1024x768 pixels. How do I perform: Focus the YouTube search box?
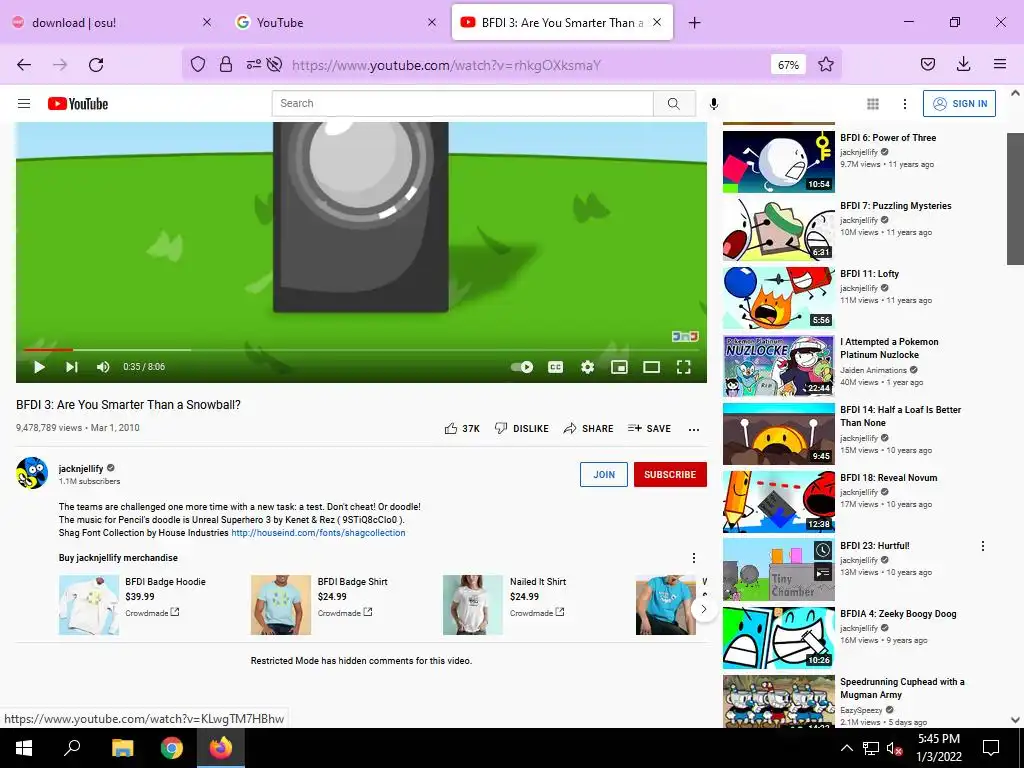click(x=462, y=103)
